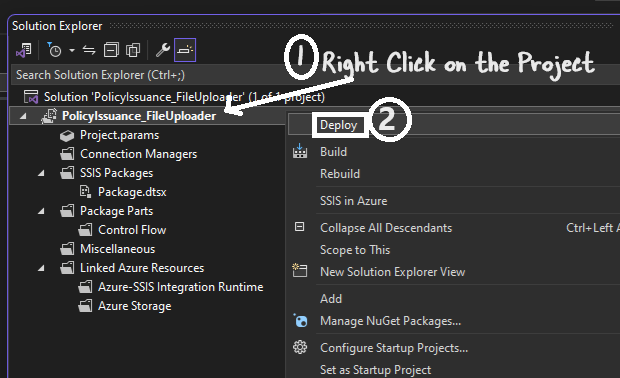Image resolution: width=620 pixels, height=378 pixels.
Task: Click the New Solution Explorer View icon
Action: (300, 270)
